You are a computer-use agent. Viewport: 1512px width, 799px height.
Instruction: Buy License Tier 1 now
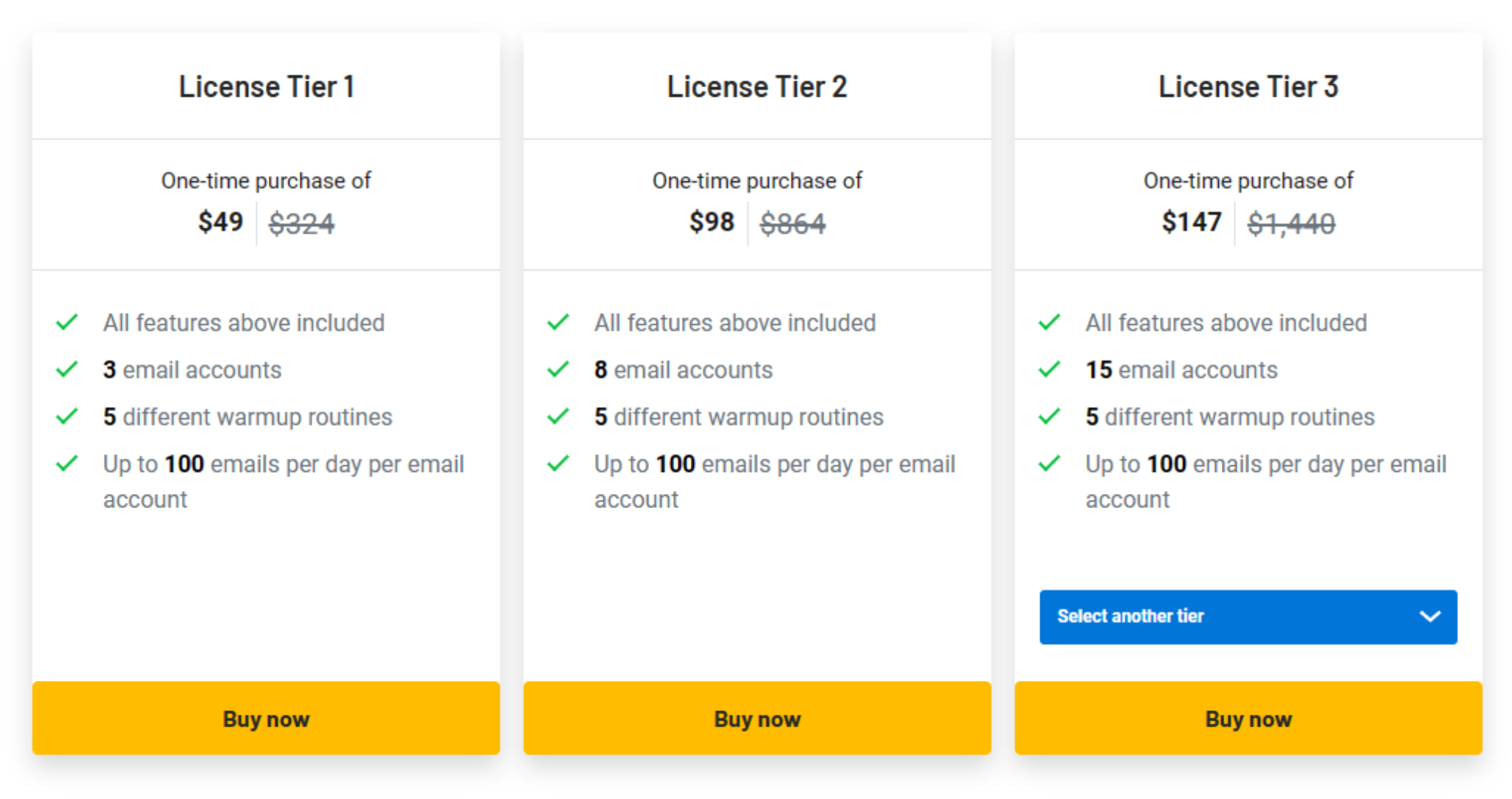pyautogui.click(x=266, y=718)
